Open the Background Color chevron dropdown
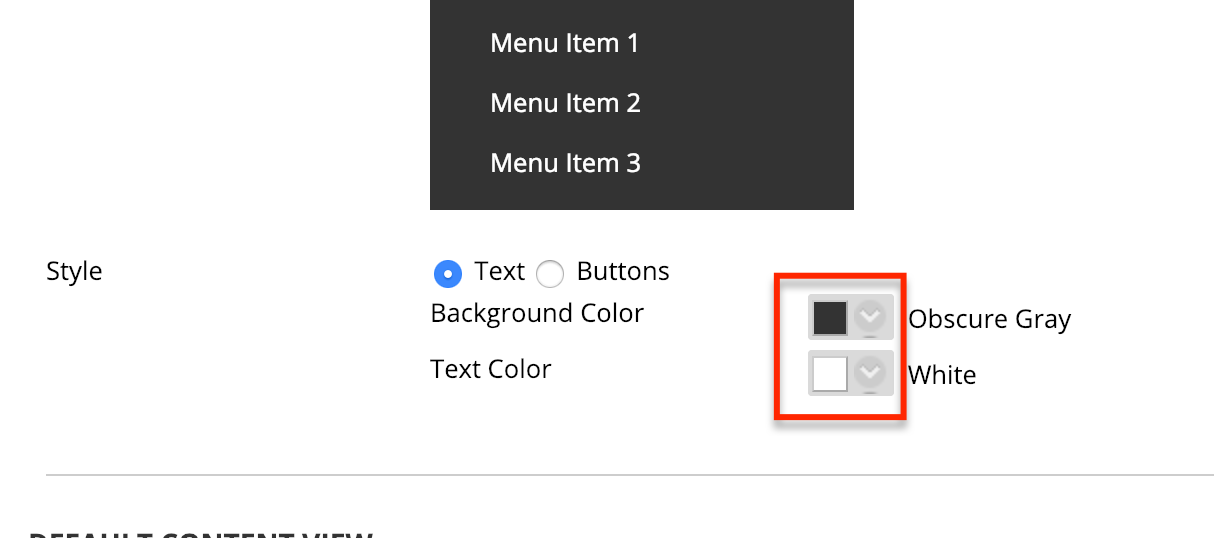Image resolution: width=1214 pixels, height=538 pixels. tap(871, 318)
